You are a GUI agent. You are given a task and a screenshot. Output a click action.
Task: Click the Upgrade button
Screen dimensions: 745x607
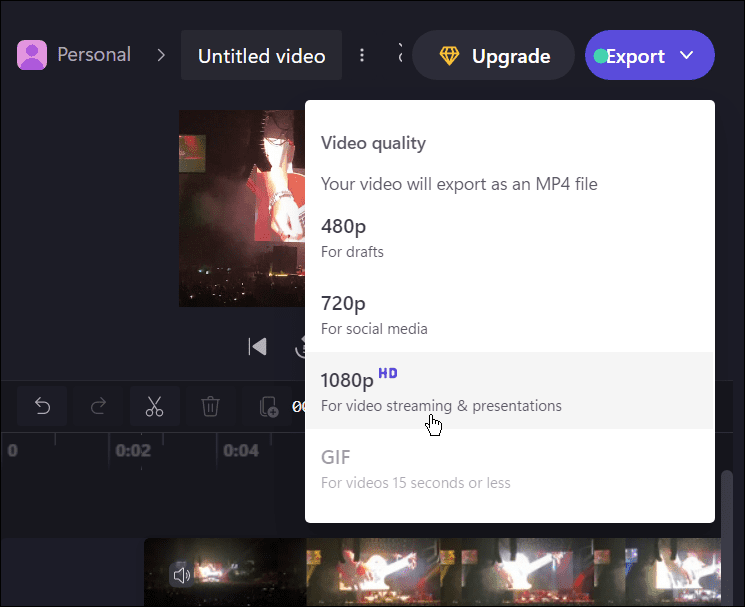click(494, 56)
